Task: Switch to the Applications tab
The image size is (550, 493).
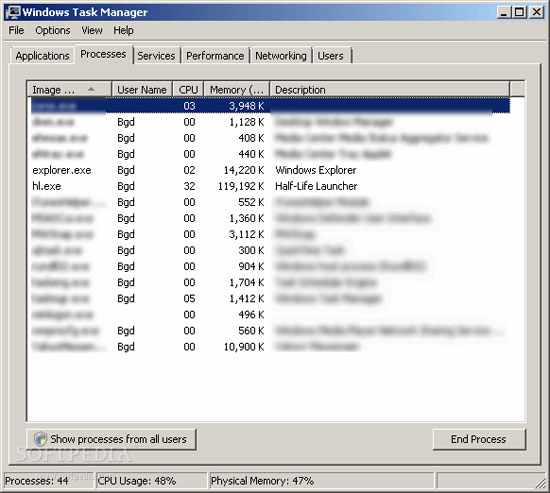Action: [x=42, y=56]
